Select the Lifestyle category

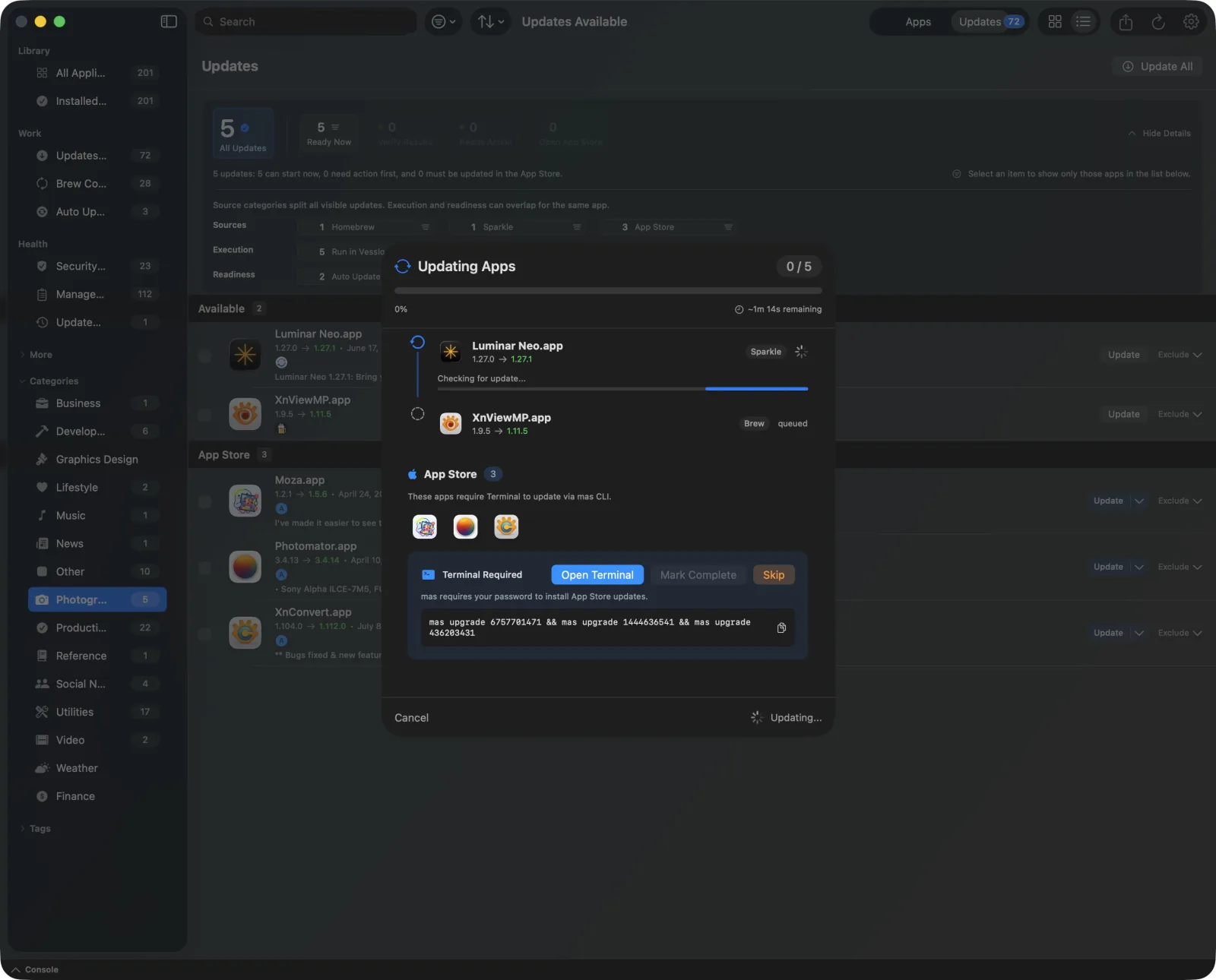[97, 488]
